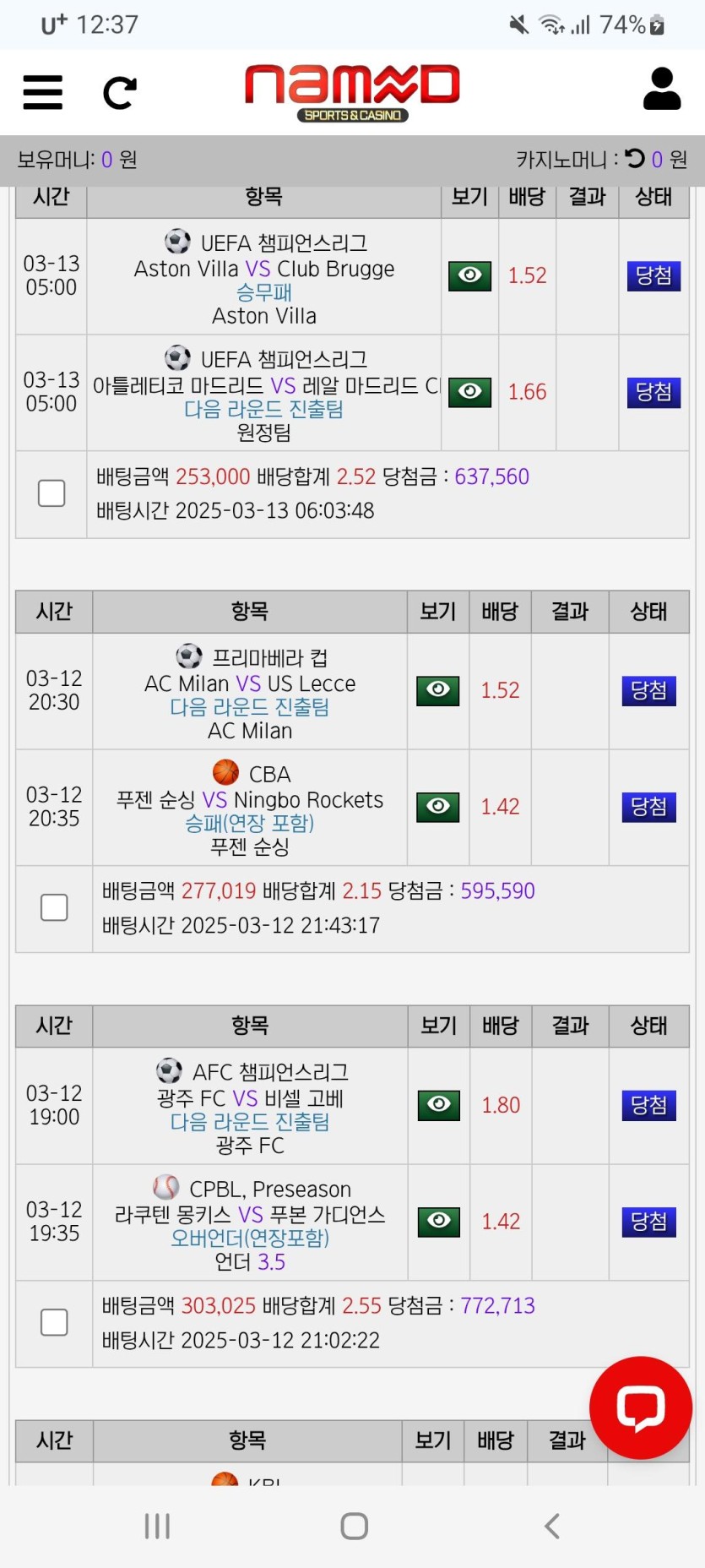This screenshot has height=1568, width=705.
Task: View AC Milan vs US Lecce details
Action: pyautogui.click(x=438, y=690)
